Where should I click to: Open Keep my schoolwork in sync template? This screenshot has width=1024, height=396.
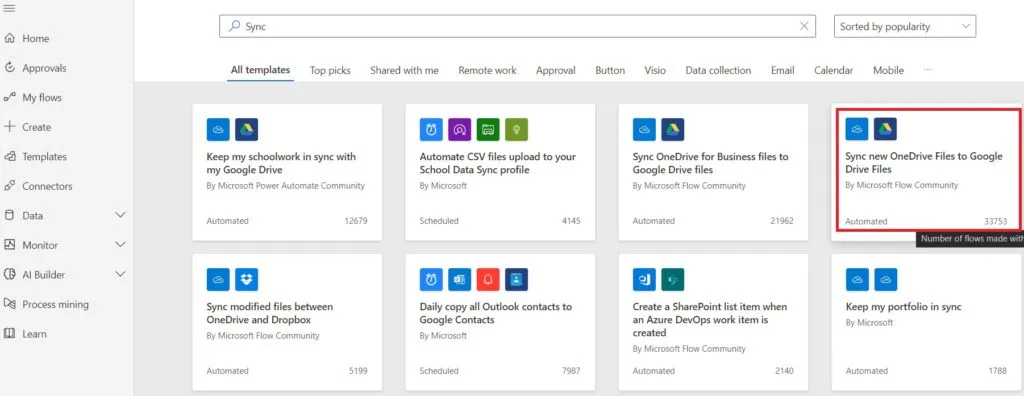click(287, 172)
